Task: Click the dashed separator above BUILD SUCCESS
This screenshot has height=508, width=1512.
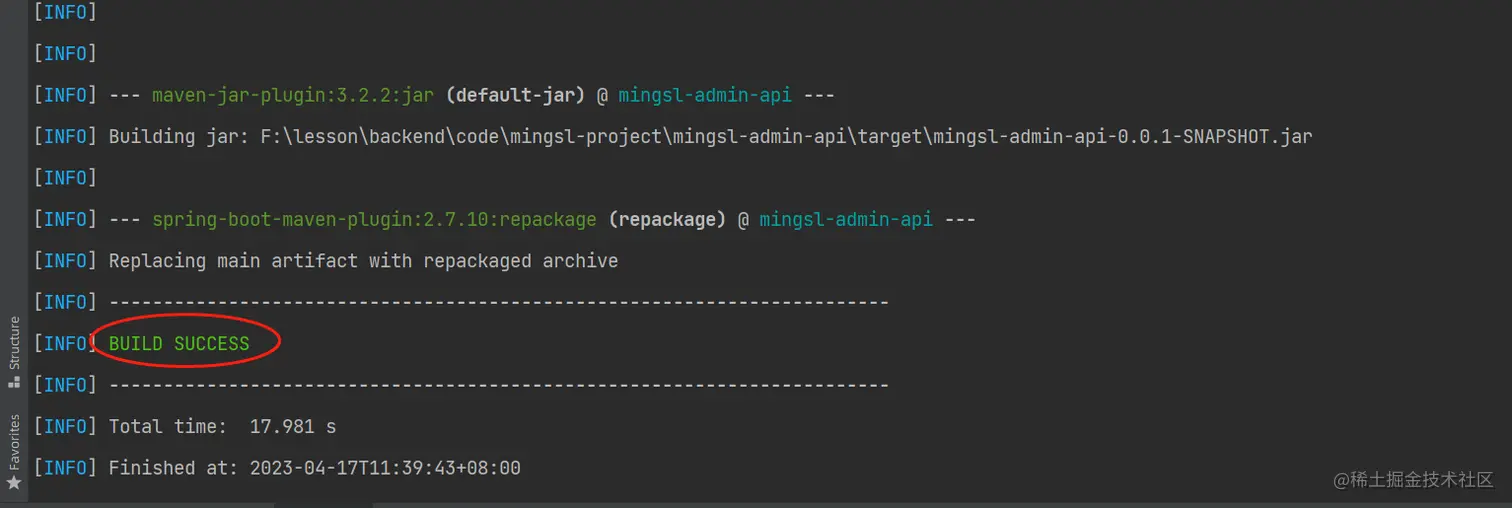Action: pyautogui.click(x=498, y=302)
